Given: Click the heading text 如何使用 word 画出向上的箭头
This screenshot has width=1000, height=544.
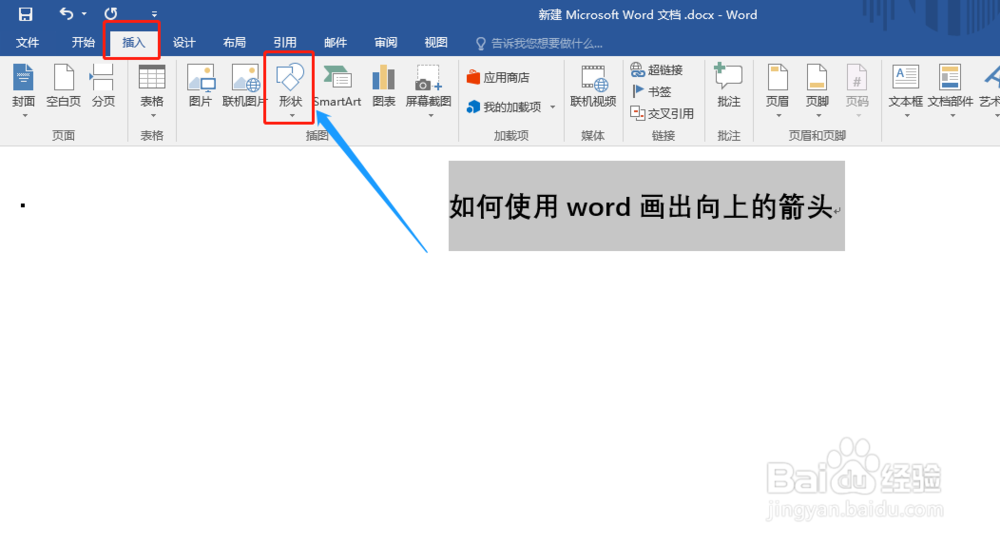Looking at the screenshot, I should pos(642,207).
